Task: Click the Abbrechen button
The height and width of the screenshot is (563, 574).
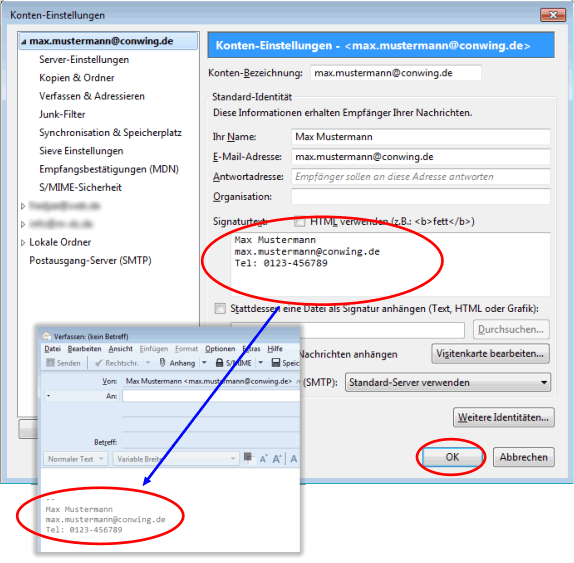Action: 523,457
